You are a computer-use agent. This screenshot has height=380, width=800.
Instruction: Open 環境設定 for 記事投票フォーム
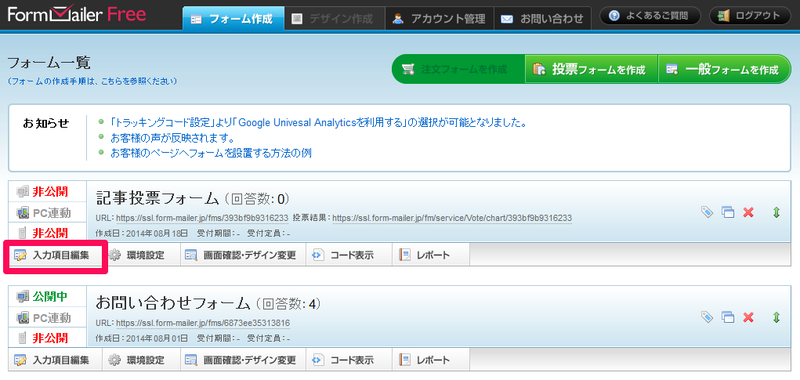point(141,255)
